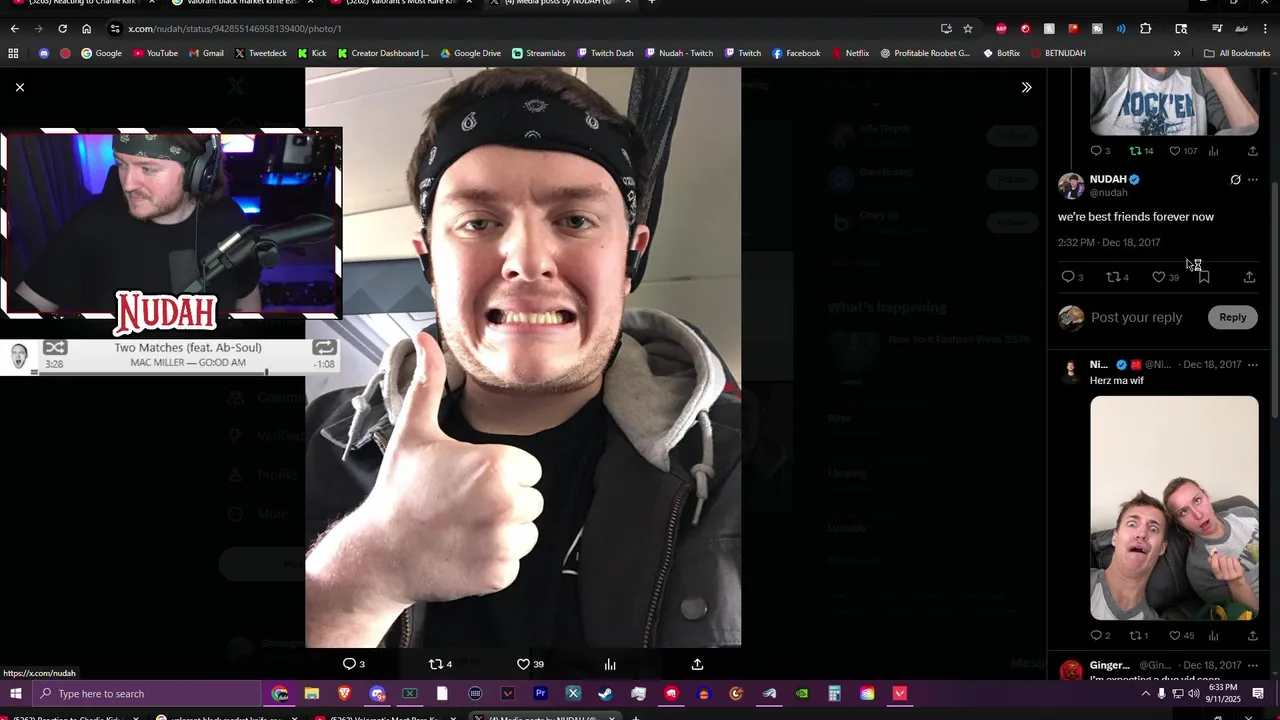
Task: Click the browser address bar URL
Action: [235, 29]
